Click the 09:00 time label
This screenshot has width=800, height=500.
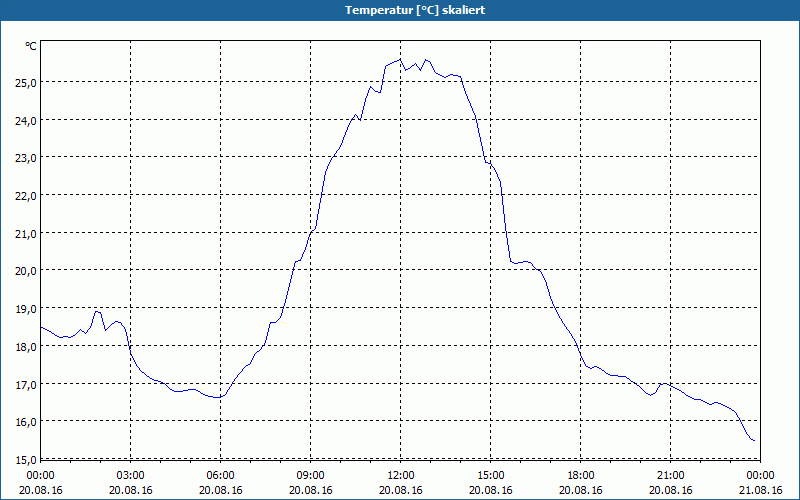click(x=310, y=475)
